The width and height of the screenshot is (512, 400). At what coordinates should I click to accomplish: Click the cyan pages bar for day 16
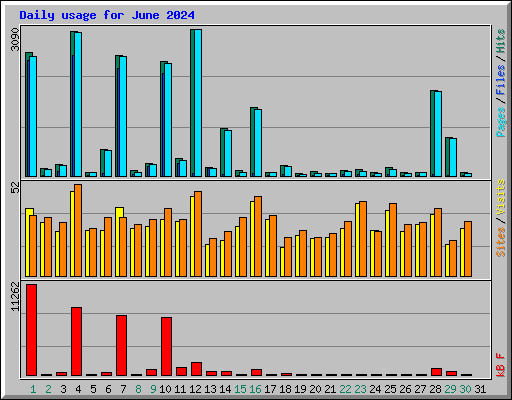click(258, 143)
